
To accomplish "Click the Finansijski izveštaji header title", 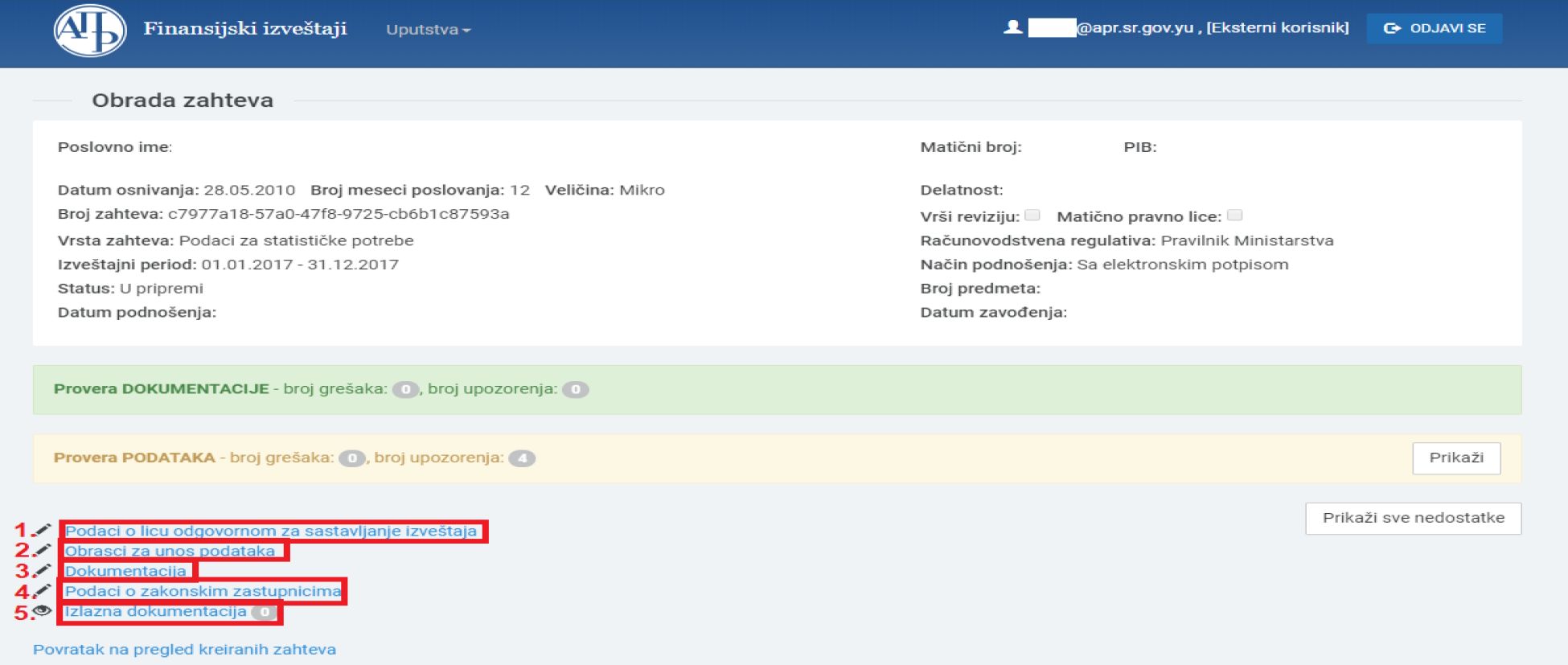I will coord(245,29).
